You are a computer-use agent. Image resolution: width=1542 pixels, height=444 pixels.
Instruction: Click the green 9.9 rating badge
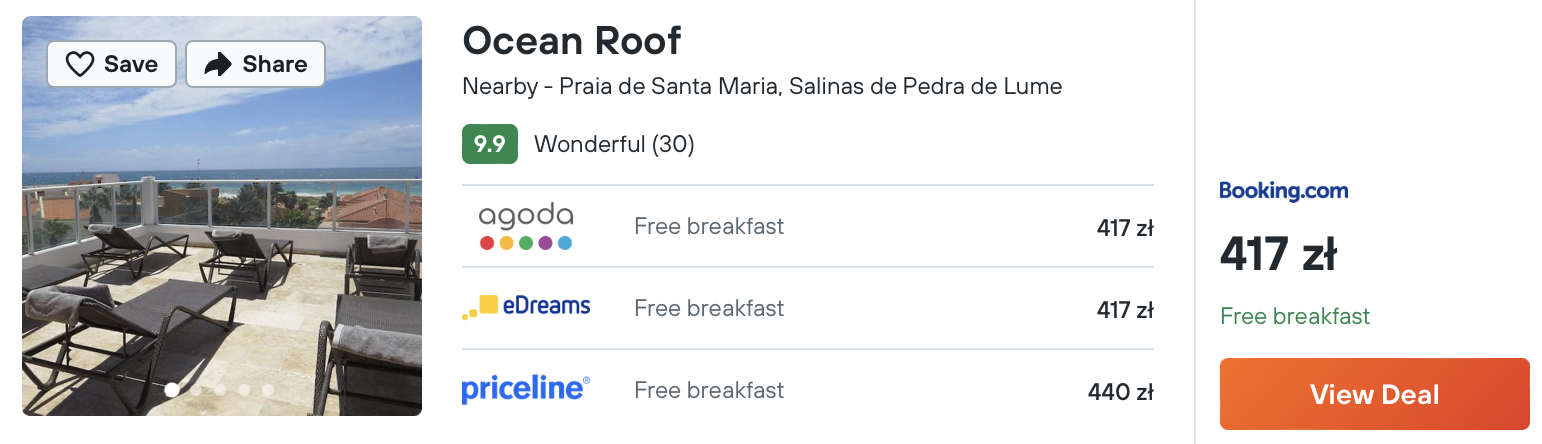tap(490, 144)
